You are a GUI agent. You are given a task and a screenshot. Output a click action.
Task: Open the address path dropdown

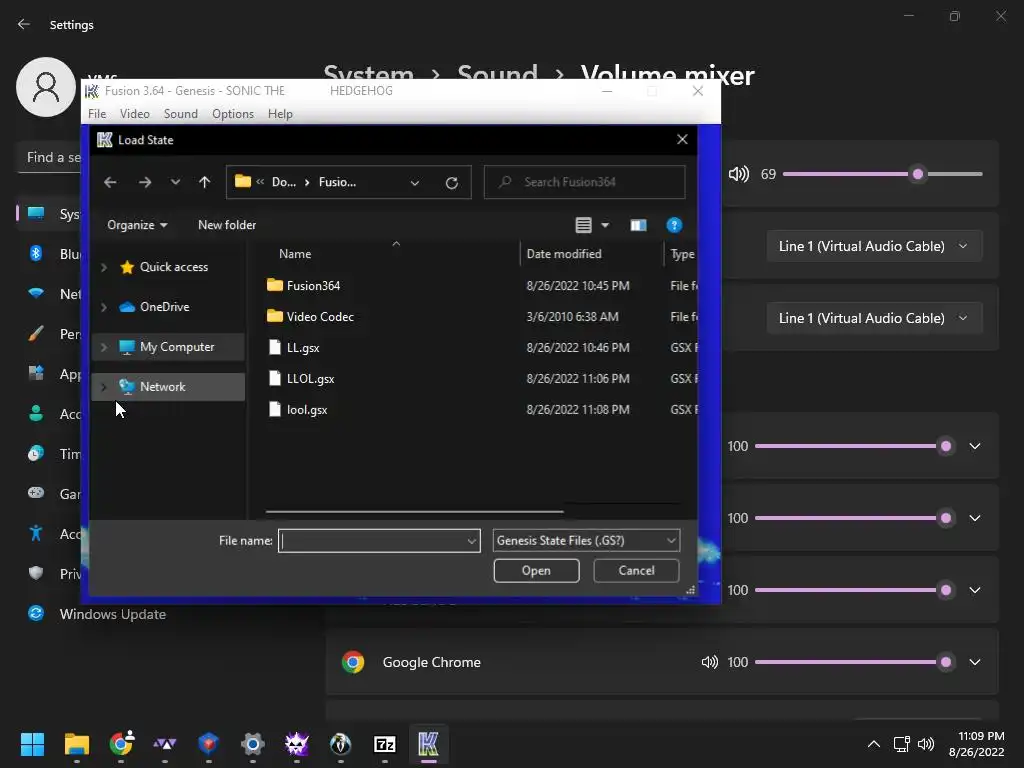(415, 183)
